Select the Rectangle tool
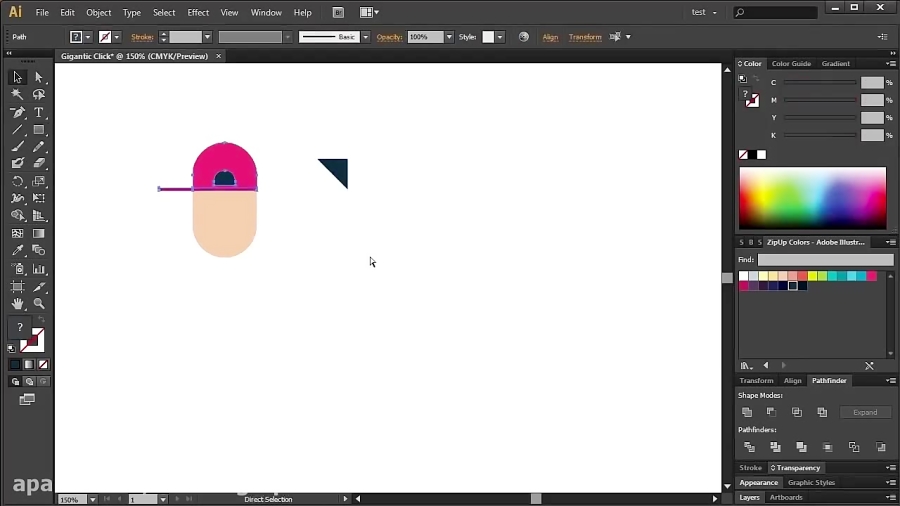This screenshot has height=506, width=900. [x=38, y=130]
